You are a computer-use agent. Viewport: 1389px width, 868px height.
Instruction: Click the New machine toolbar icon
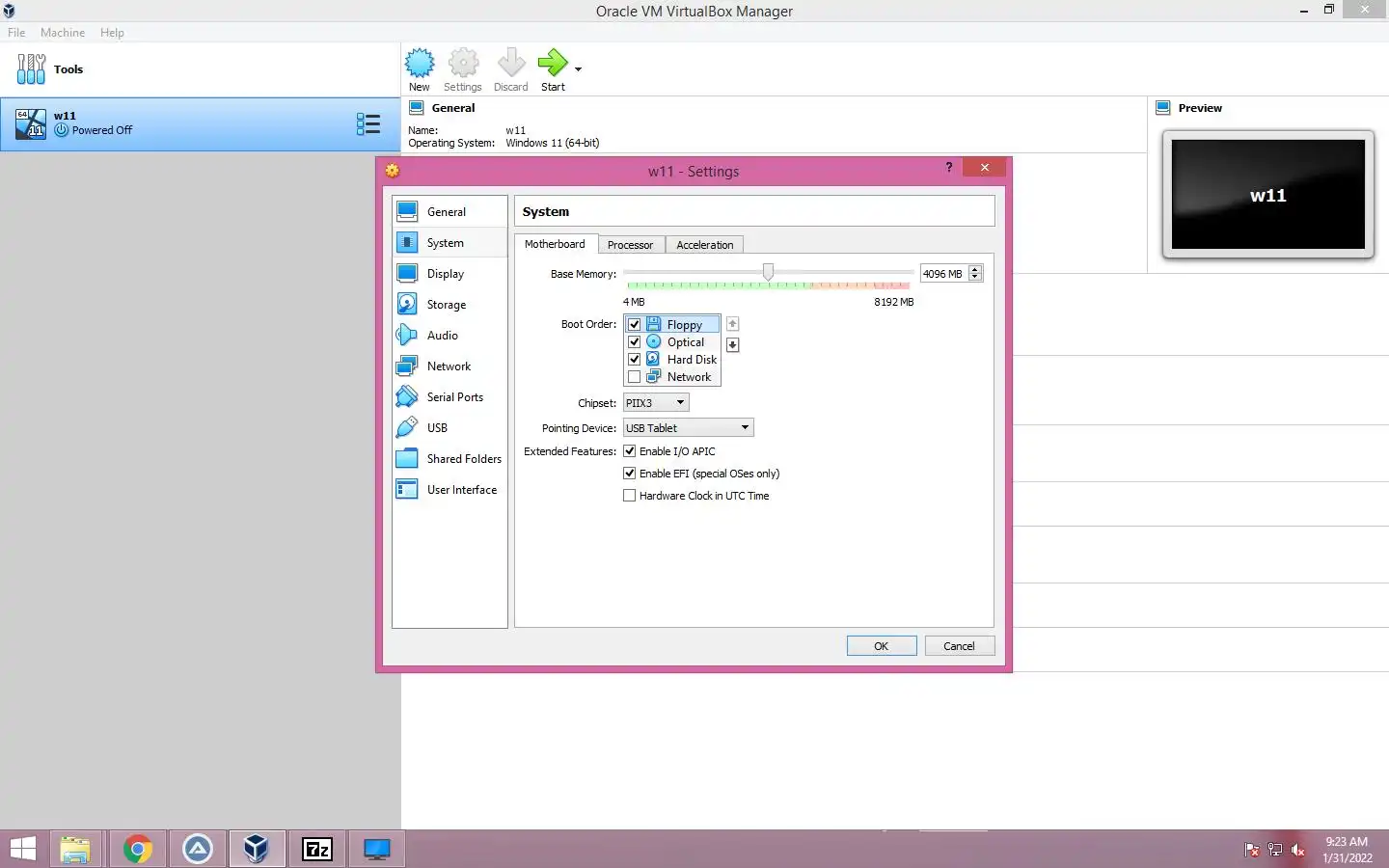420,63
